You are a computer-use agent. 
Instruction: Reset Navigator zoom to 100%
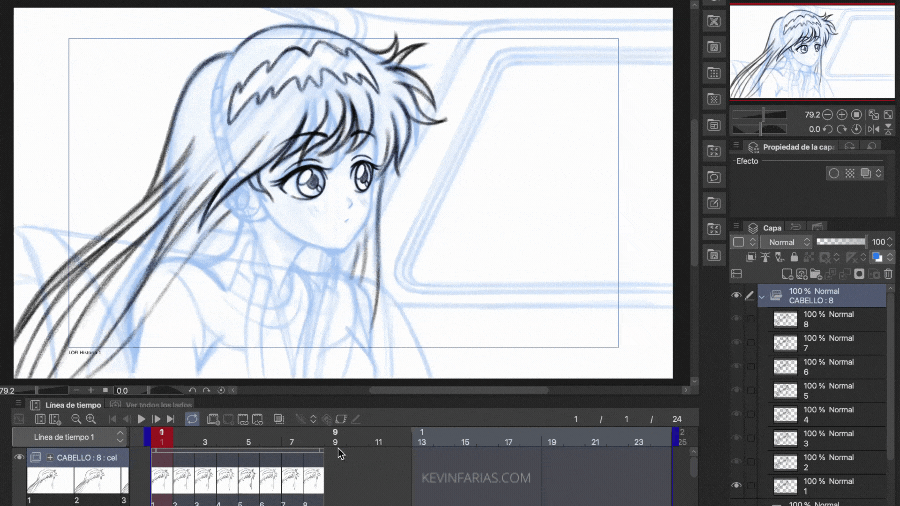click(856, 115)
